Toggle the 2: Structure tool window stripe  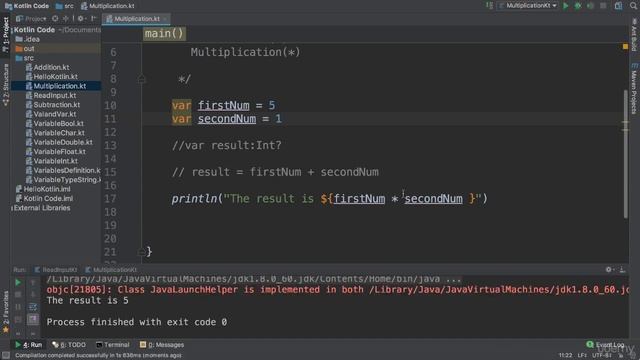point(5,85)
